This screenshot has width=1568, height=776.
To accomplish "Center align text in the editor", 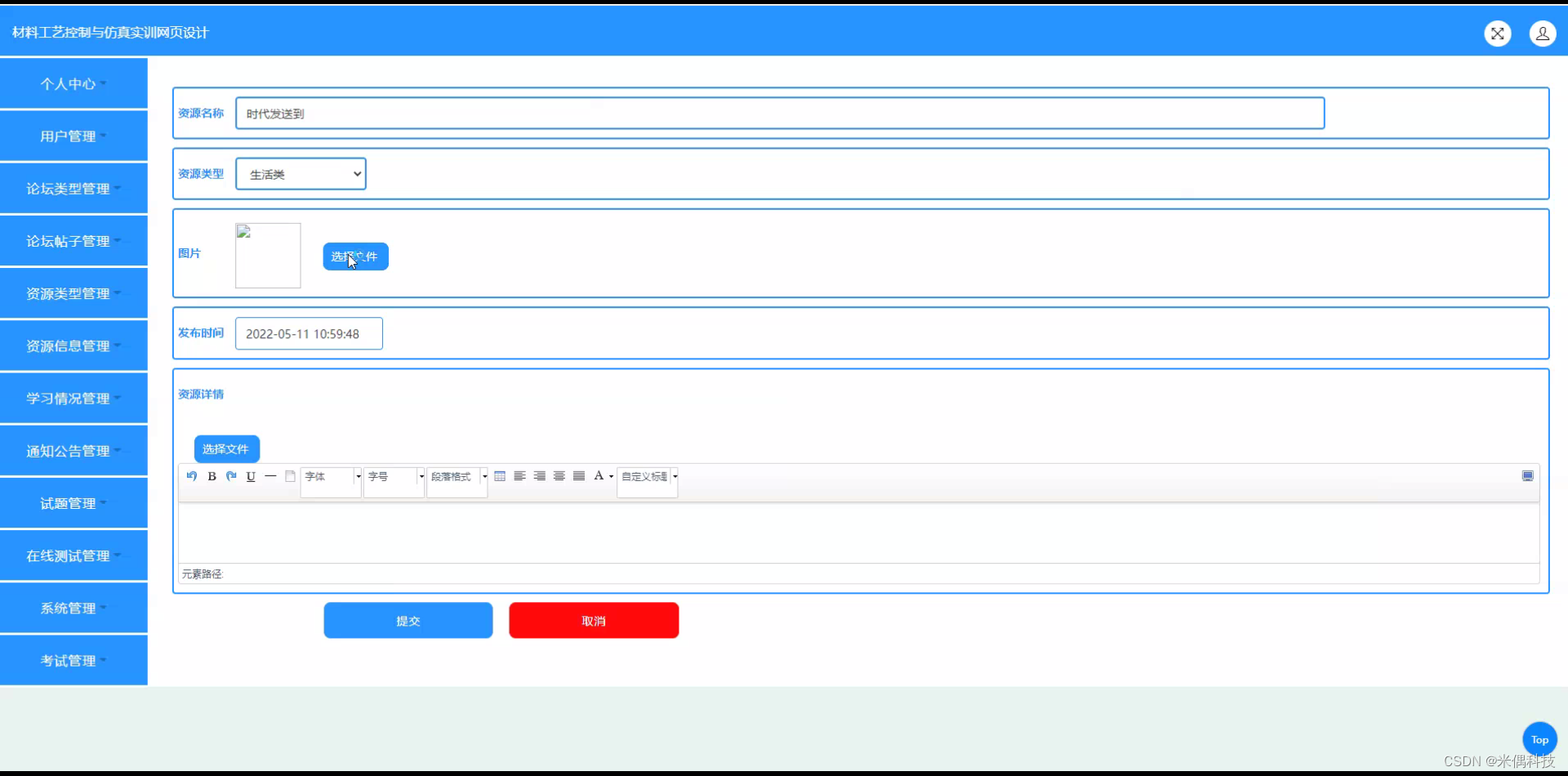I will (x=559, y=476).
